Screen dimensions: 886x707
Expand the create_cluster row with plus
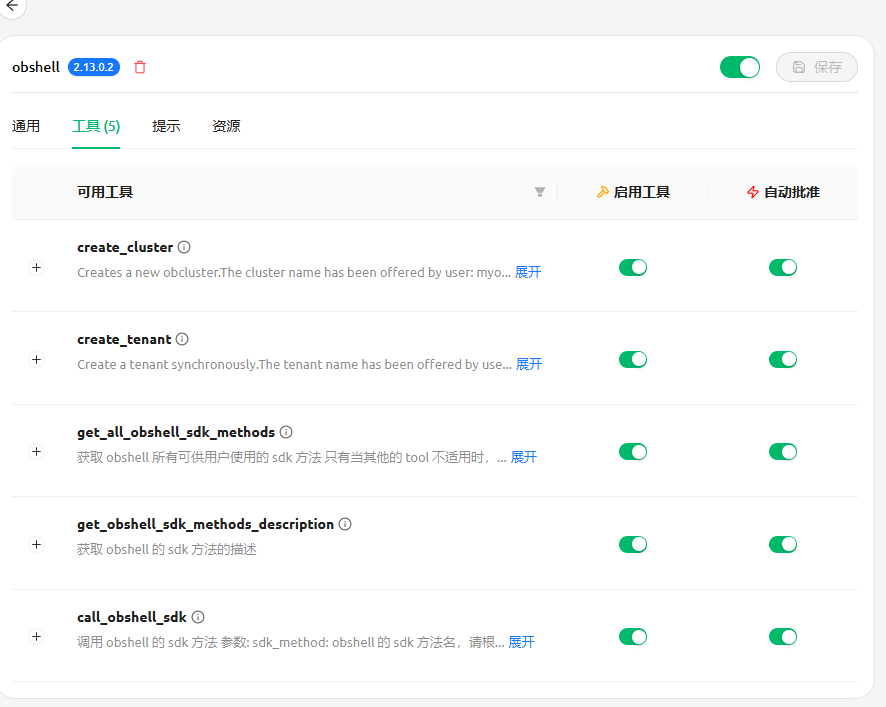tap(37, 268)
